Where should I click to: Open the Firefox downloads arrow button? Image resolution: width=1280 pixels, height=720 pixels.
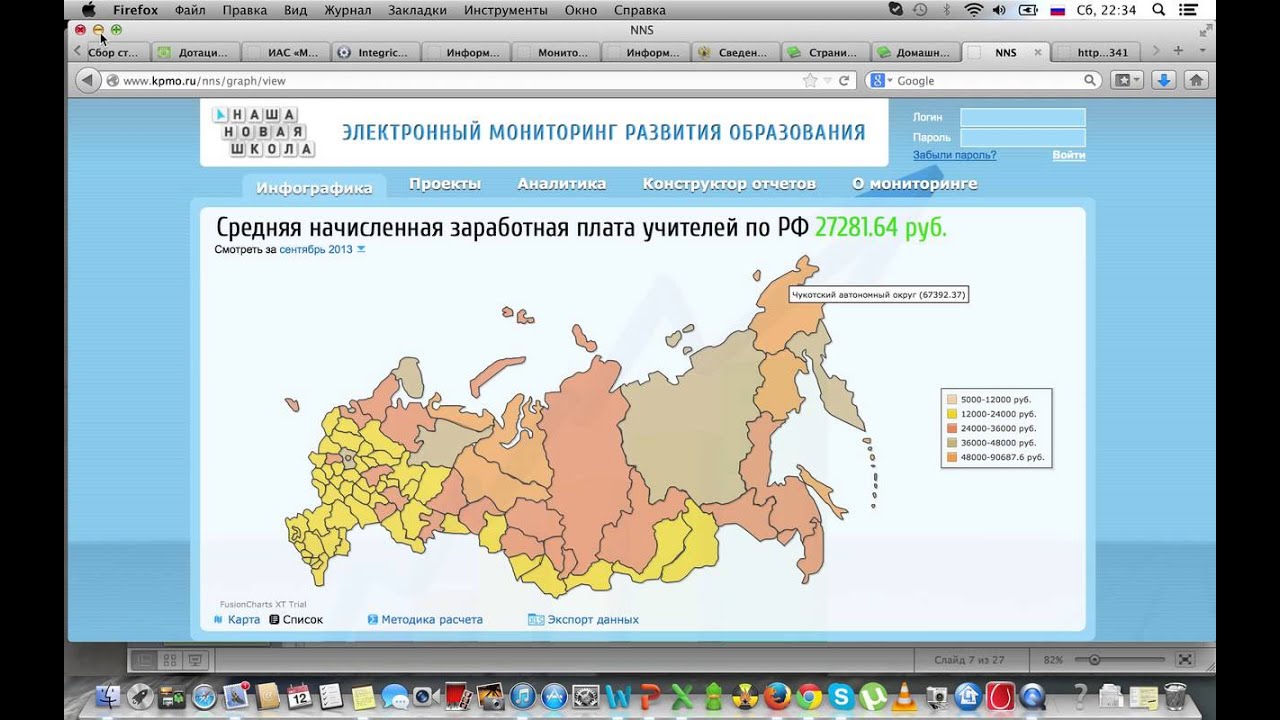(x=1163, y=80)
